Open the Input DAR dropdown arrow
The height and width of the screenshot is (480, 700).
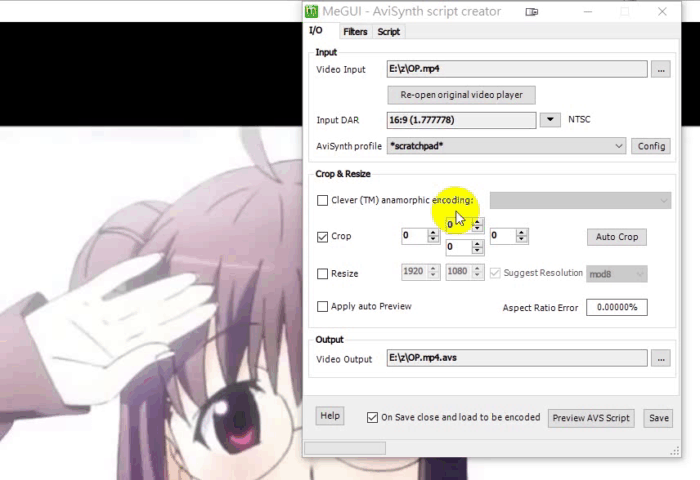[550, 120]
